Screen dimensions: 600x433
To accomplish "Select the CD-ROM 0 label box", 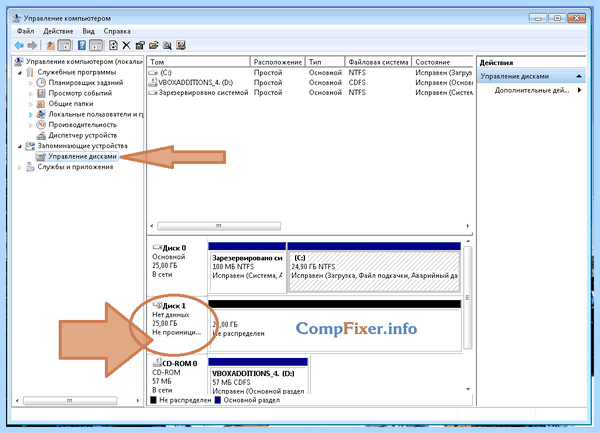I will pyautogui.click(x=177, y=376).
